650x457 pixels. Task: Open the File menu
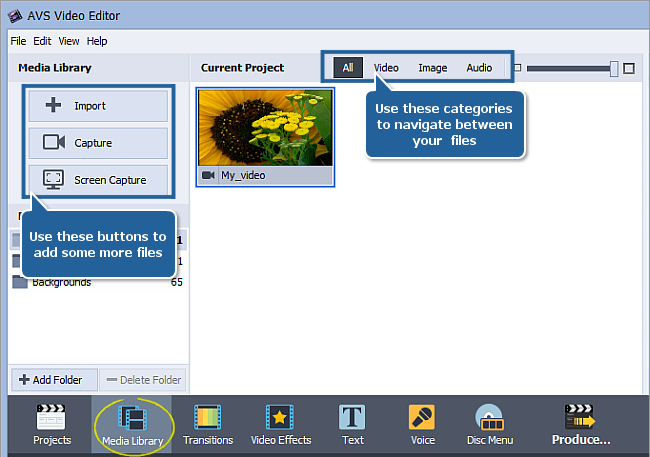click(18, 41)
